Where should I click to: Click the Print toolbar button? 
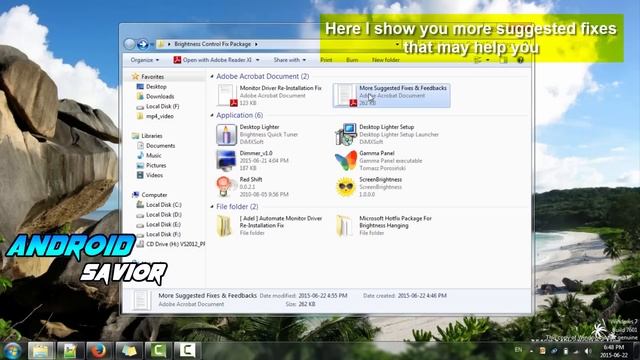pyautogui.click(x=326, y=60)
